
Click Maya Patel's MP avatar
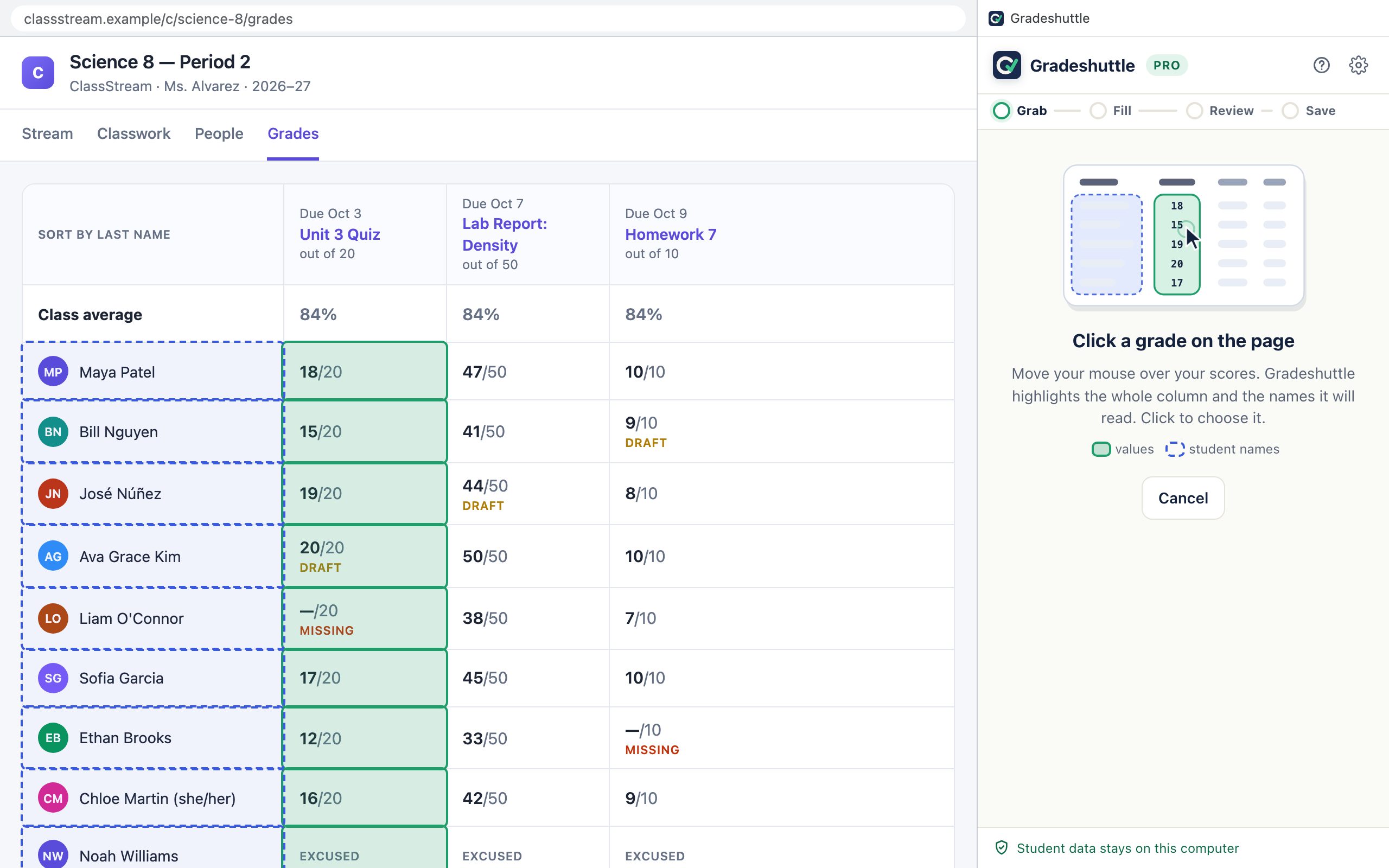point(53,372)
